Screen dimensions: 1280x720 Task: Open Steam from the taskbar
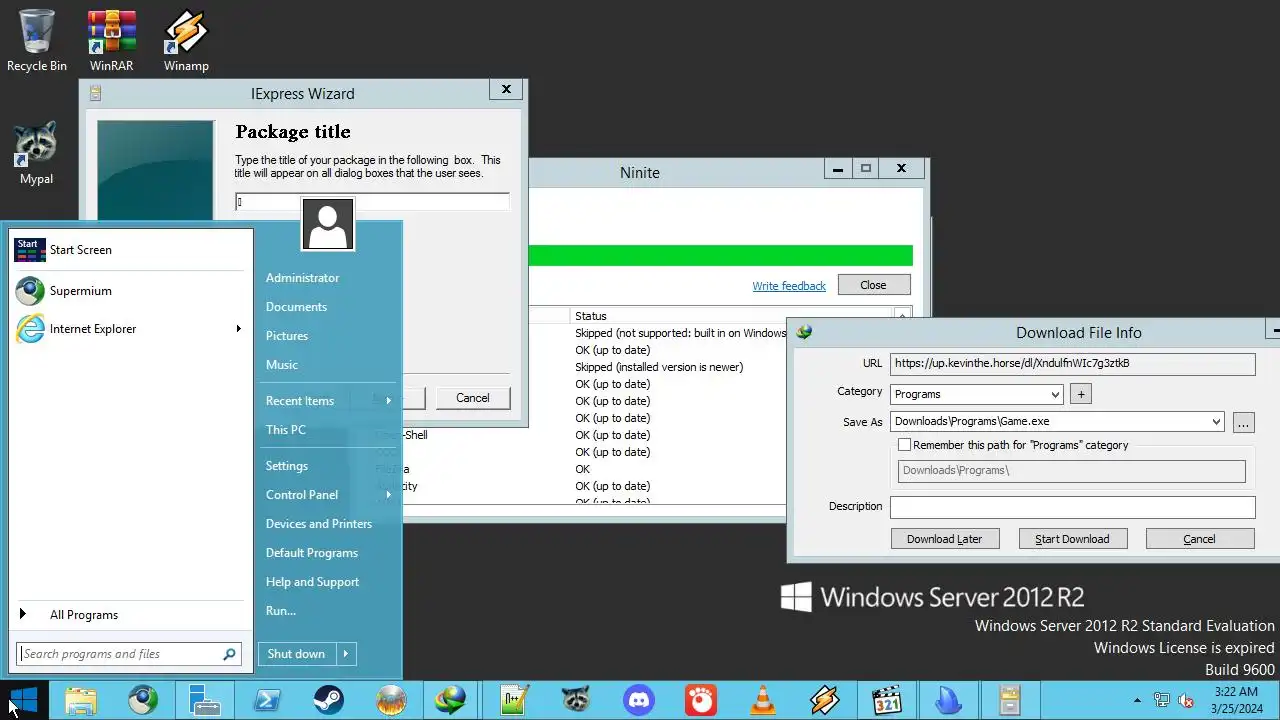click(x=329, y=700)
